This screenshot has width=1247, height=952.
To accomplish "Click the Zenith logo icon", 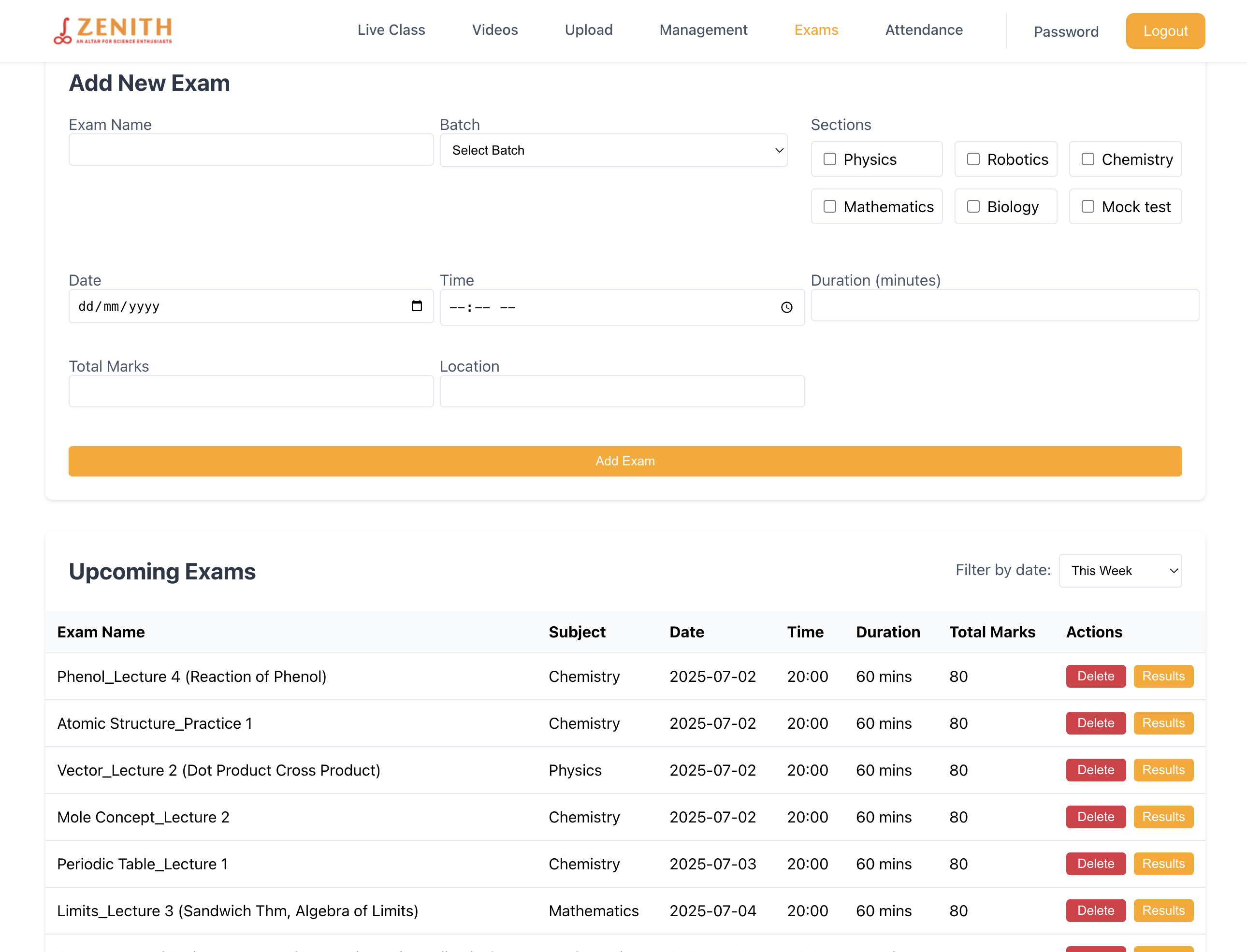I will pyautogui.click(x=63, y=30).
